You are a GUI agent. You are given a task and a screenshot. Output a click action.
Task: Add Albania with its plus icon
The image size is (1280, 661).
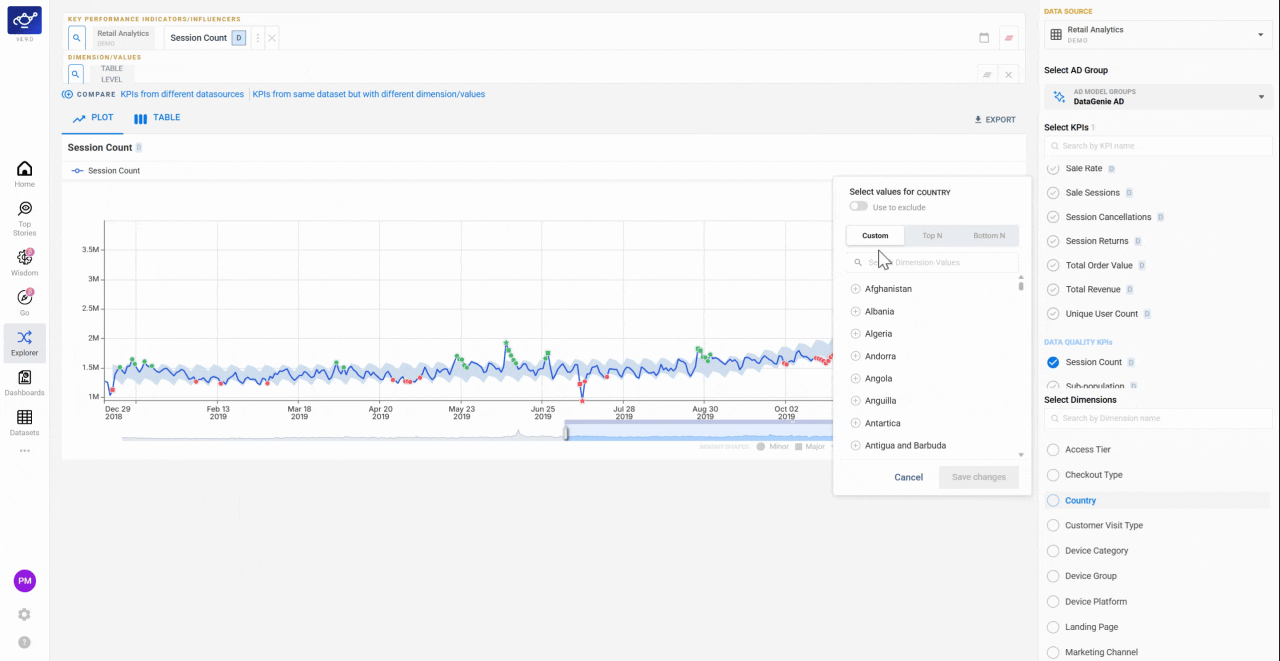855,312
